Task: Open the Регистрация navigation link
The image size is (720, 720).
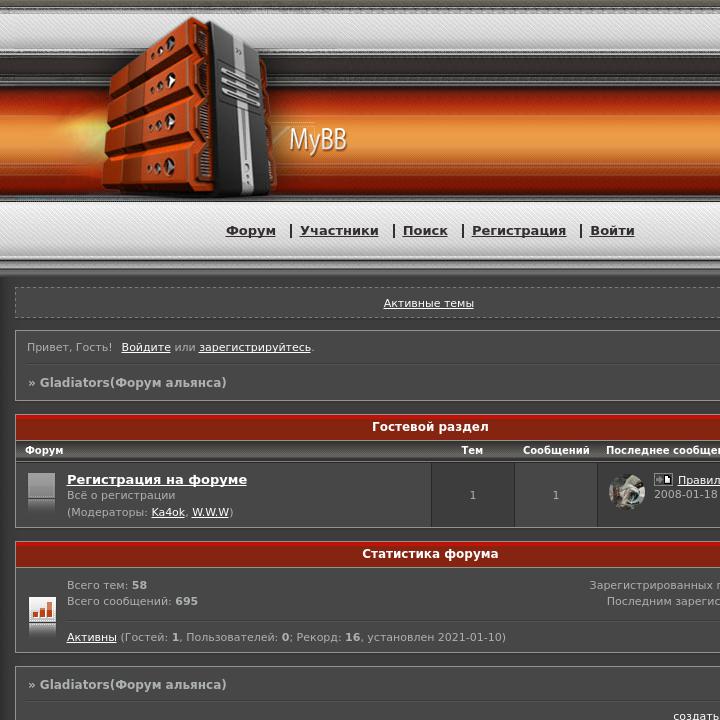Action: [x=519, y=231]
